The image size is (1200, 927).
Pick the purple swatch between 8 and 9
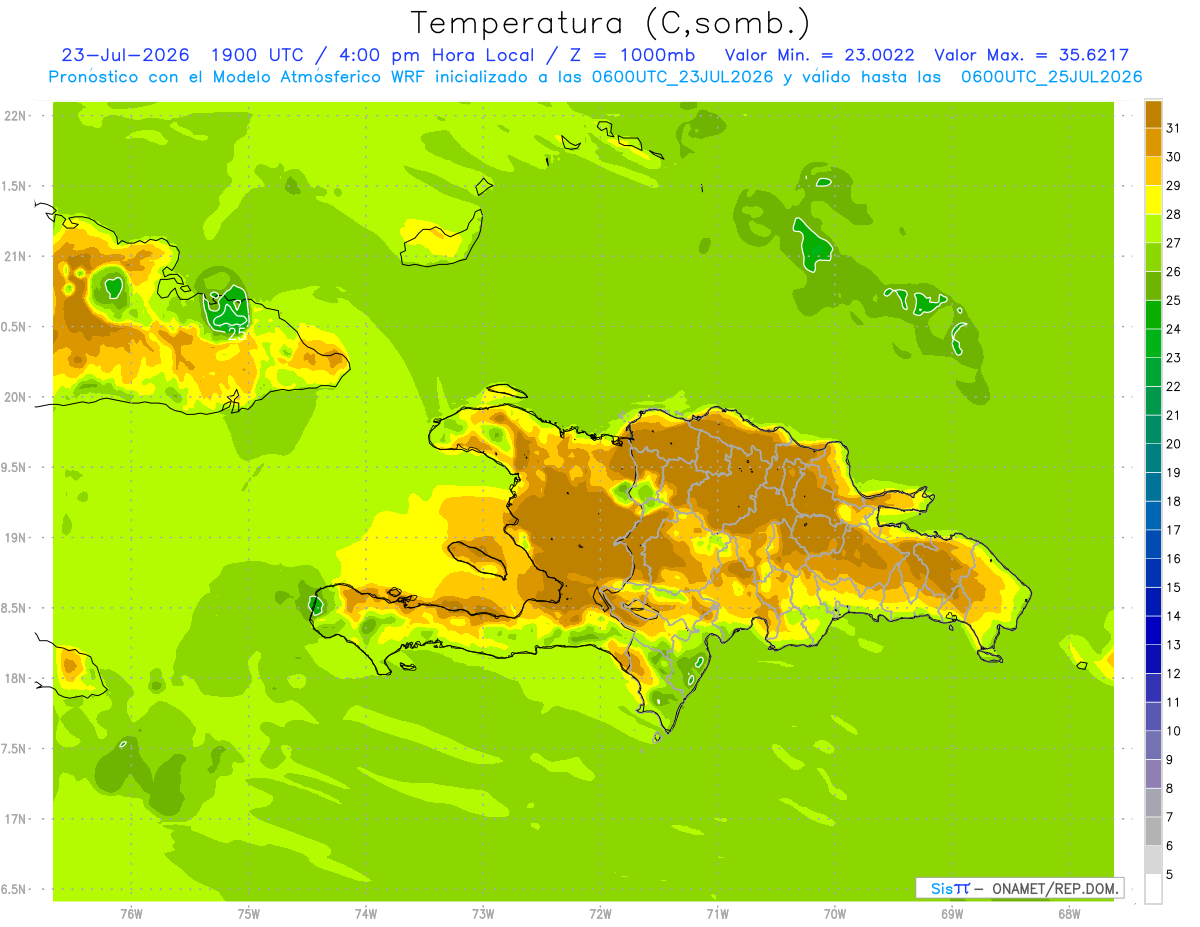1153,774
